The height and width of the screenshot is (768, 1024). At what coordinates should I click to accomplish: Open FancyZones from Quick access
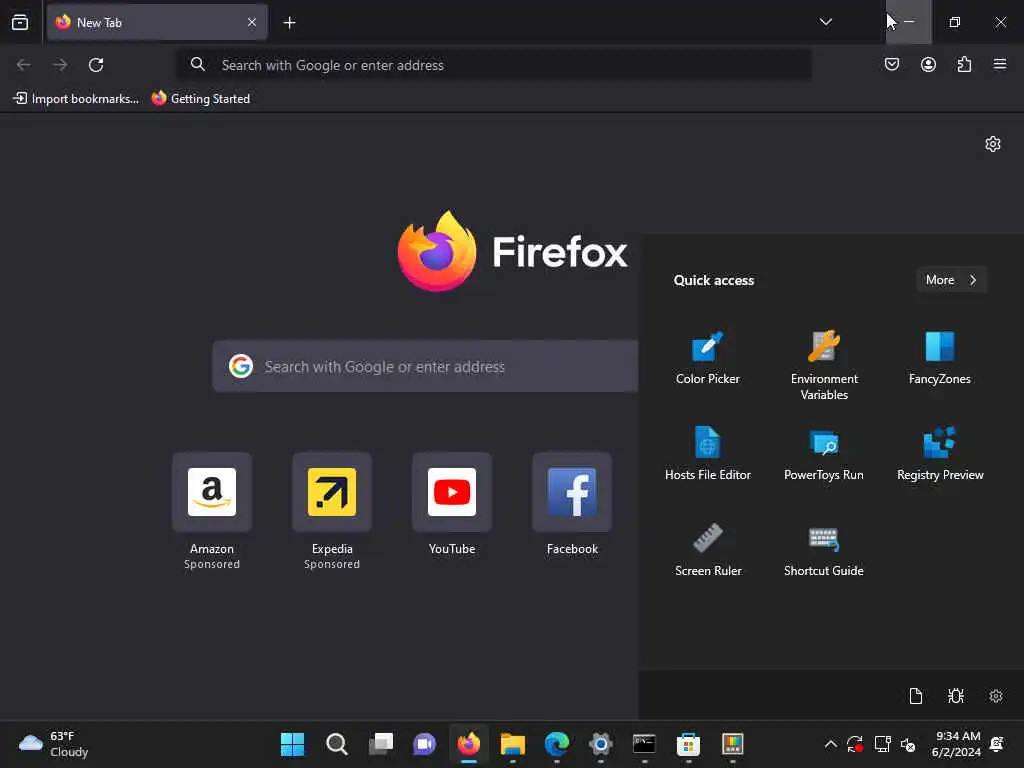coord(939,359)
